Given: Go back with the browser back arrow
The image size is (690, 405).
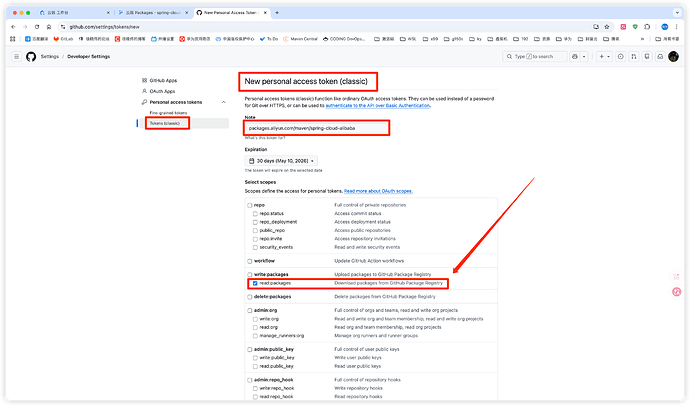Looking at the screenshot, I should click(x=13, y=27).
